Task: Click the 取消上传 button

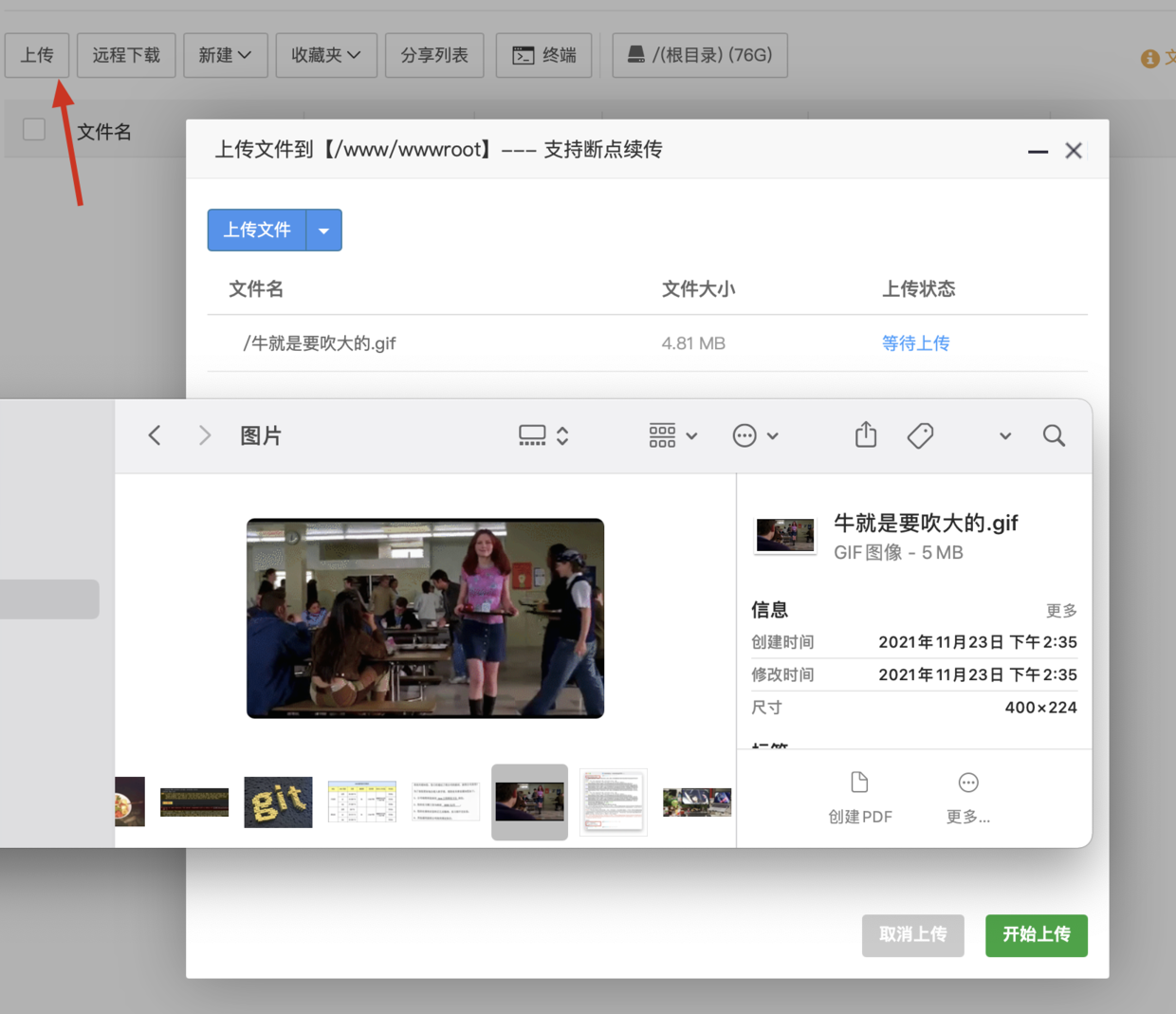Action: [912, 935]
